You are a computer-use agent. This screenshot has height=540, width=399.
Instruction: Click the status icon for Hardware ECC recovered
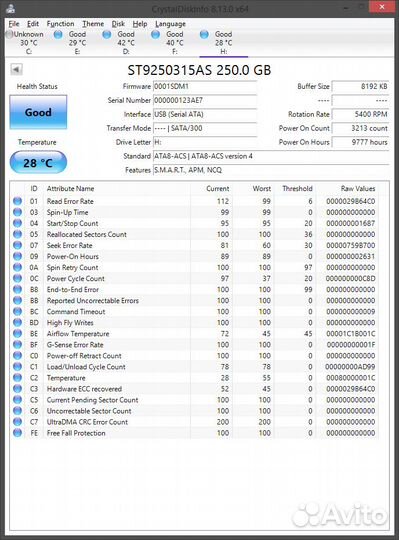tap(17, 389)
